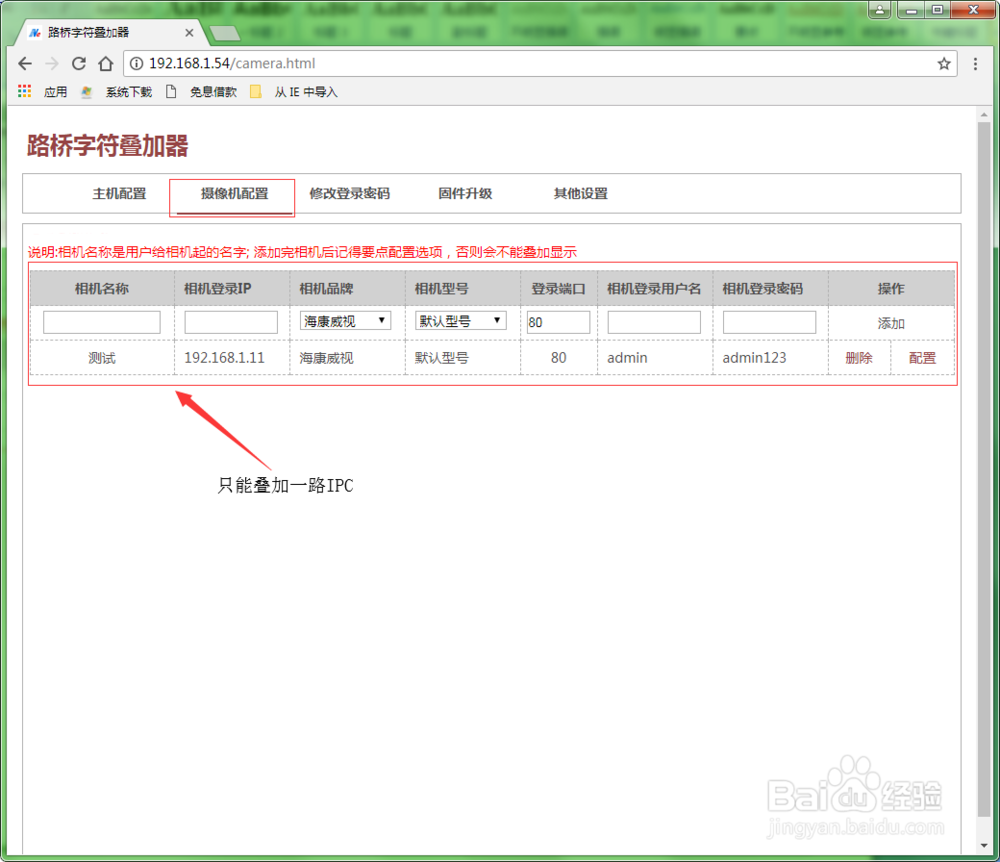The width and height of the screenshot is (1000, 862).
Task: Click the page vertical scrollbar
Action: pos(983,469)
